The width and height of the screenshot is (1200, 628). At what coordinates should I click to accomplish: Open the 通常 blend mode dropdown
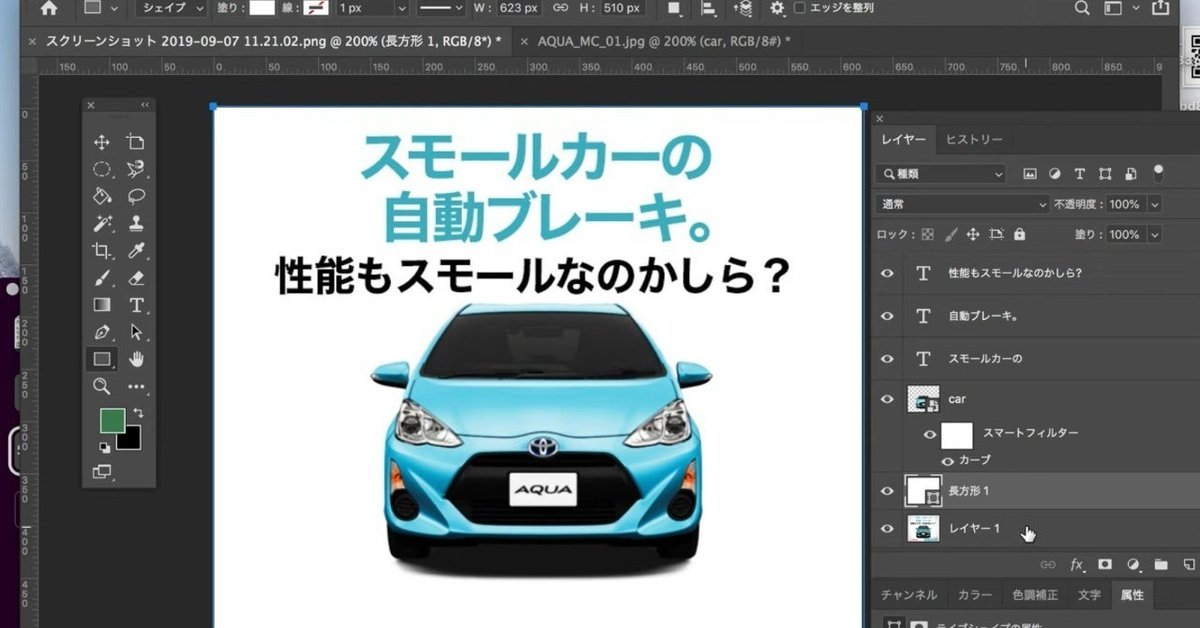tap(962, 204)
